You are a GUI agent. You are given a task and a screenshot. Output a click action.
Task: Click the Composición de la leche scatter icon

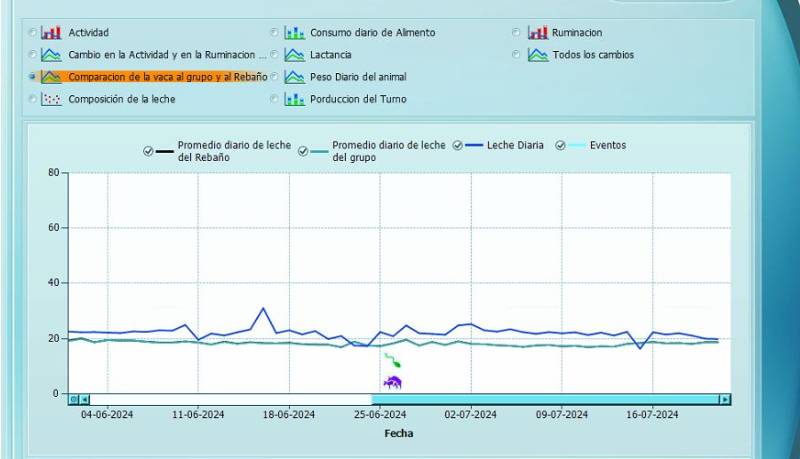point(51,99)
